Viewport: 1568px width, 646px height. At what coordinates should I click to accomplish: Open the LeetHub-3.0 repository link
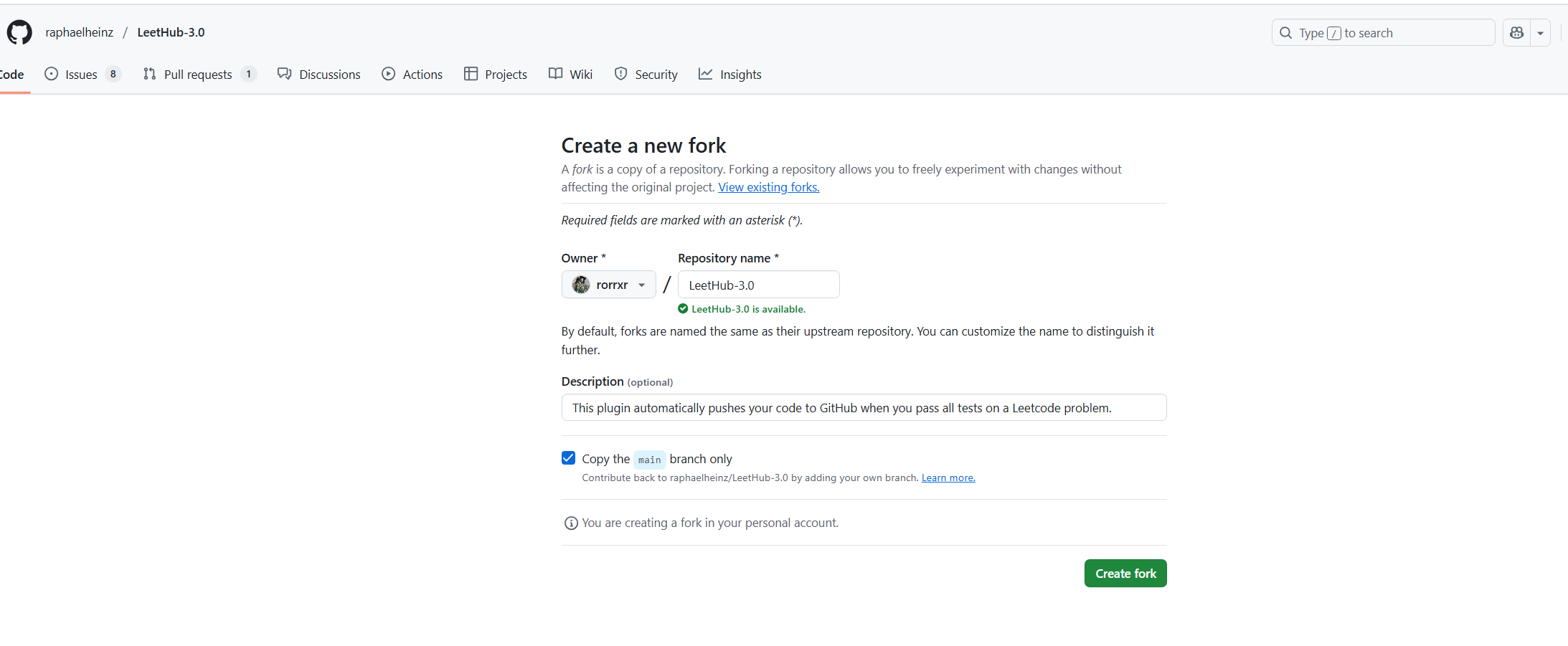click(171, 32)
